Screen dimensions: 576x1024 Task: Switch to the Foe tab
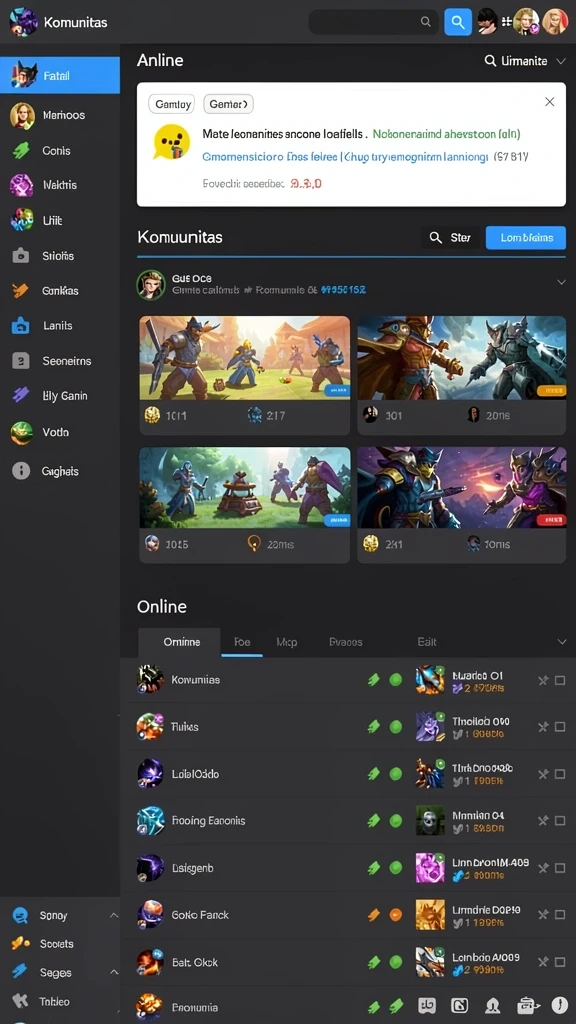click(x=242, y=642)
